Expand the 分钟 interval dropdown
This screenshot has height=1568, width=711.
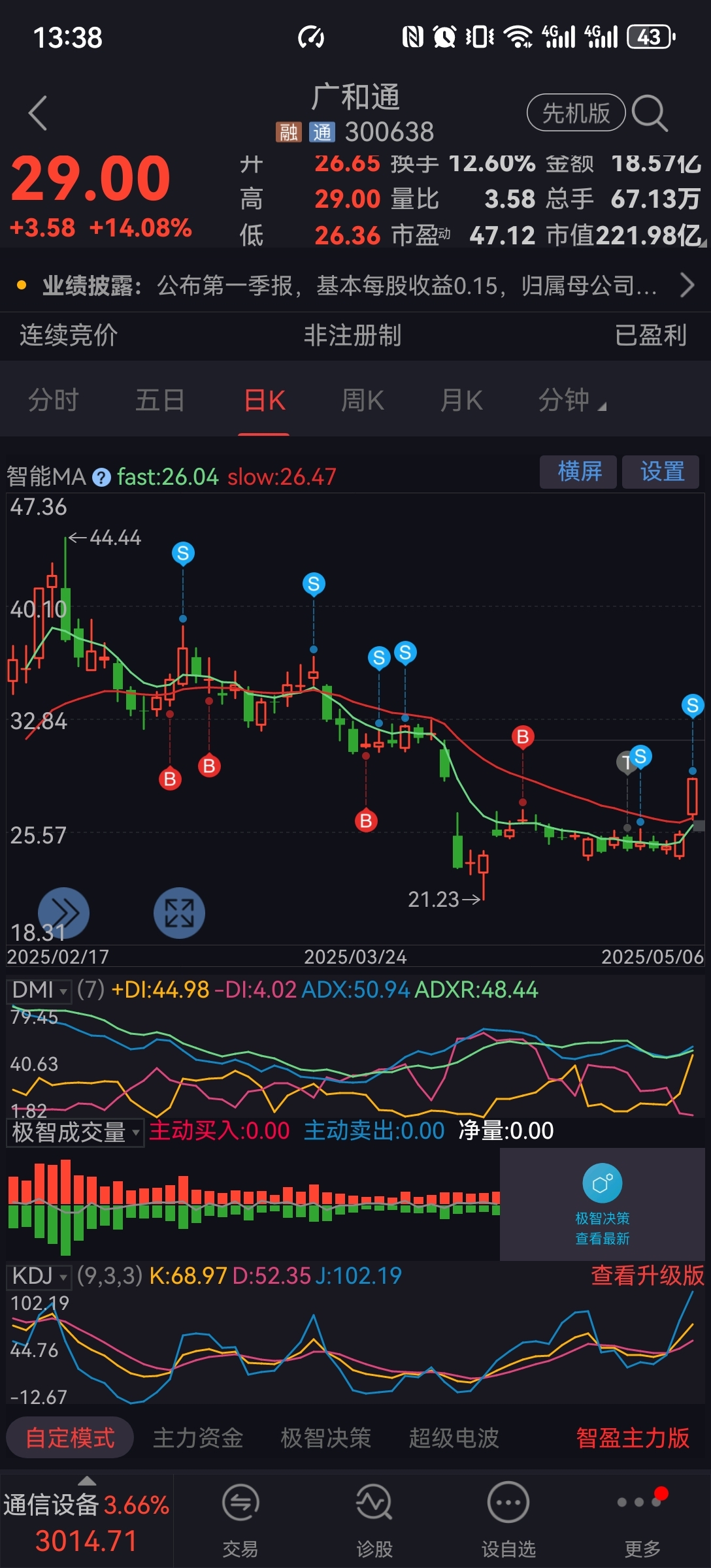(571, 400)
